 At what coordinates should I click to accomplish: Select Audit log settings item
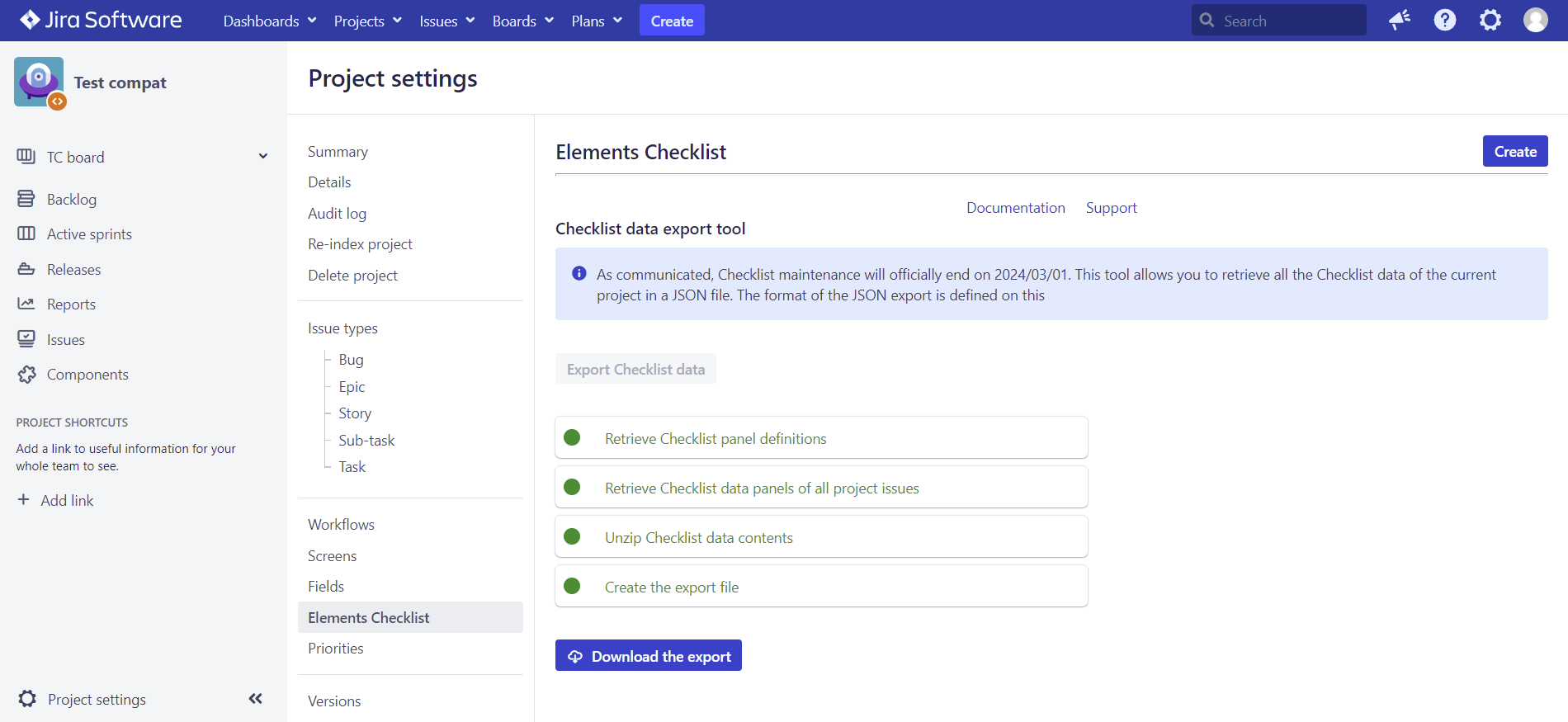click(337, 214)
